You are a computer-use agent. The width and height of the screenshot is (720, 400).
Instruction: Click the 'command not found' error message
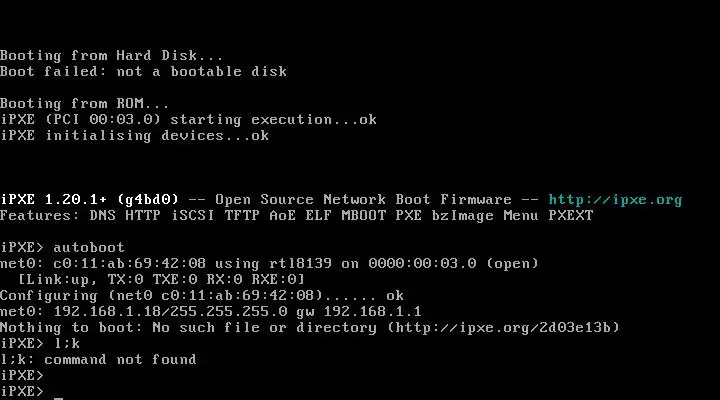point(120,360)
